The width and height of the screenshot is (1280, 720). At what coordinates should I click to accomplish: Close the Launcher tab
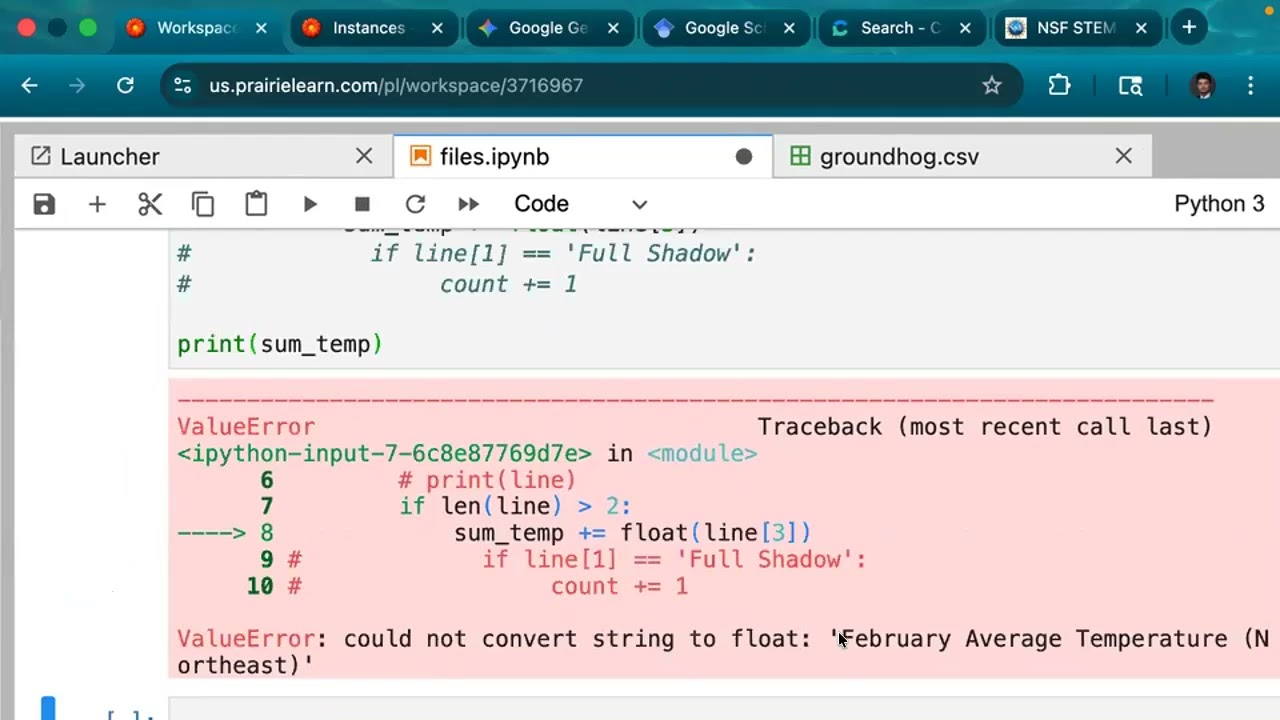(364, 157)
